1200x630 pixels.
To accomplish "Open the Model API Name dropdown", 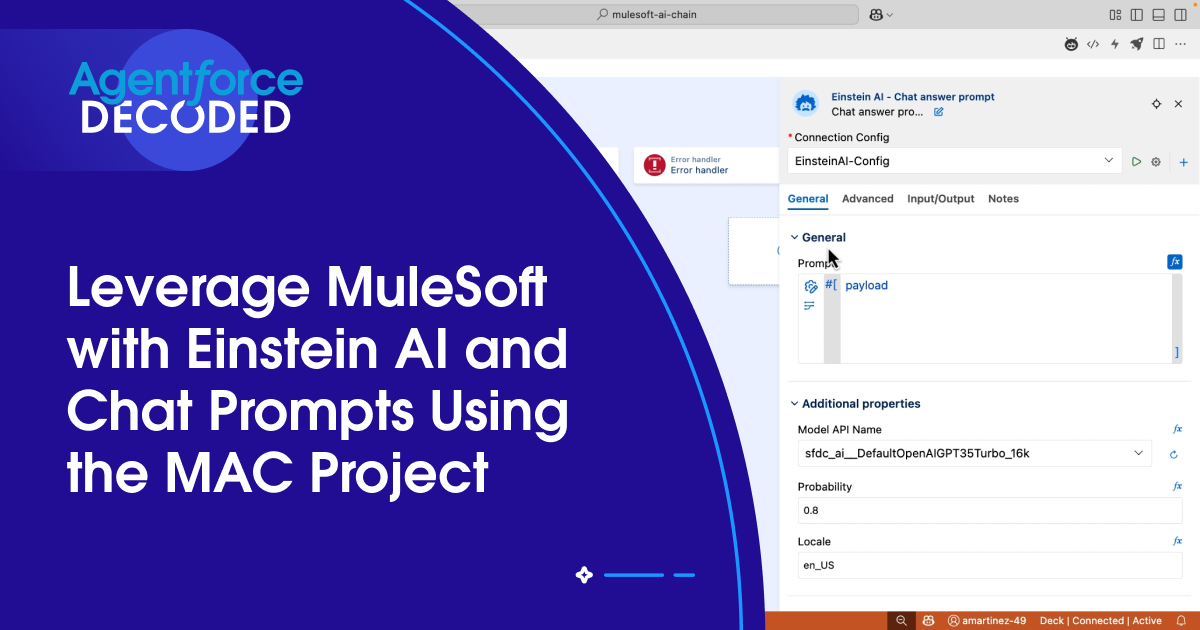I will pyautogui.click(x=974, y=454).
